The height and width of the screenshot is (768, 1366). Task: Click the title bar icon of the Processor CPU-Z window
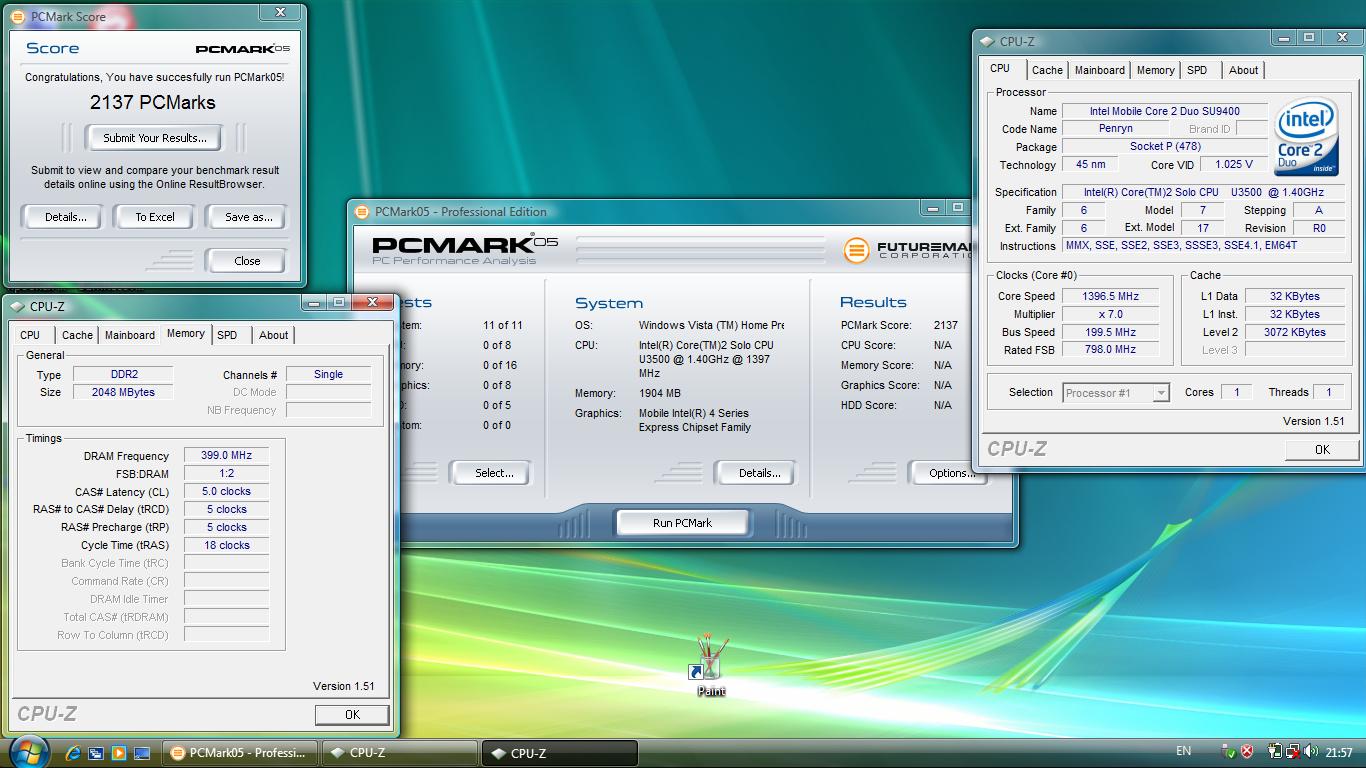(x=988, y=41)
